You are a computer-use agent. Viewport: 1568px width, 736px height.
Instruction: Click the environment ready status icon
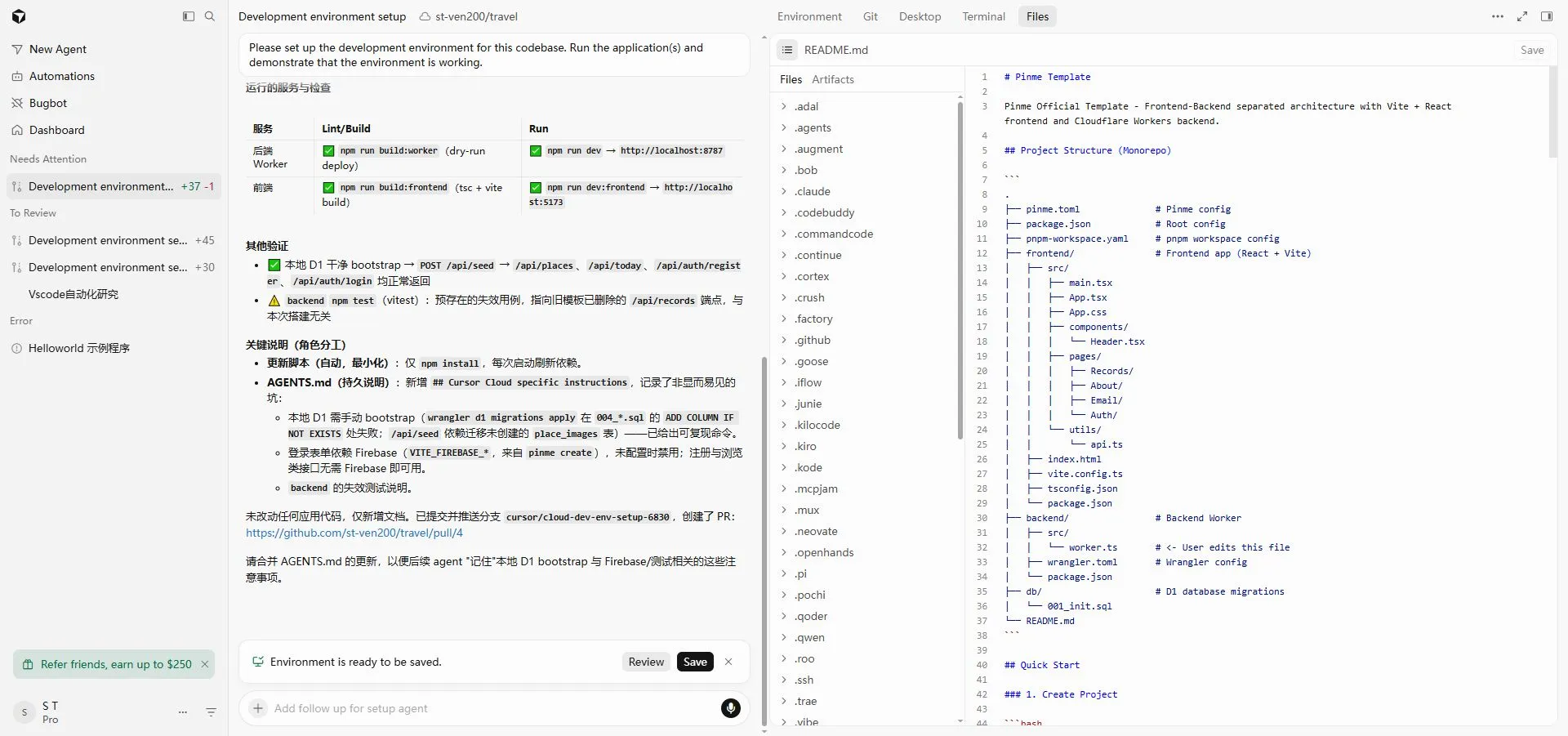tap(258, 662)
